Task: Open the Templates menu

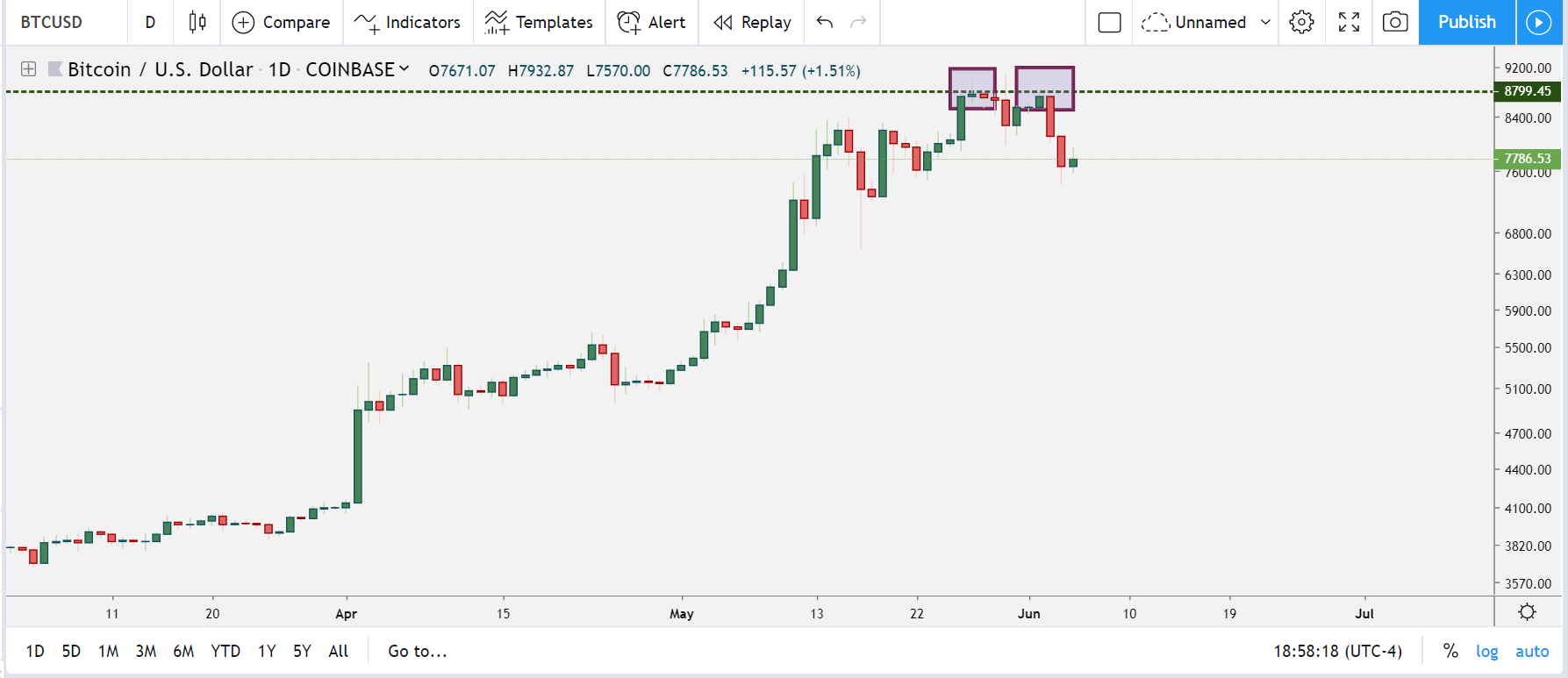Action: [x=539, y=22]
